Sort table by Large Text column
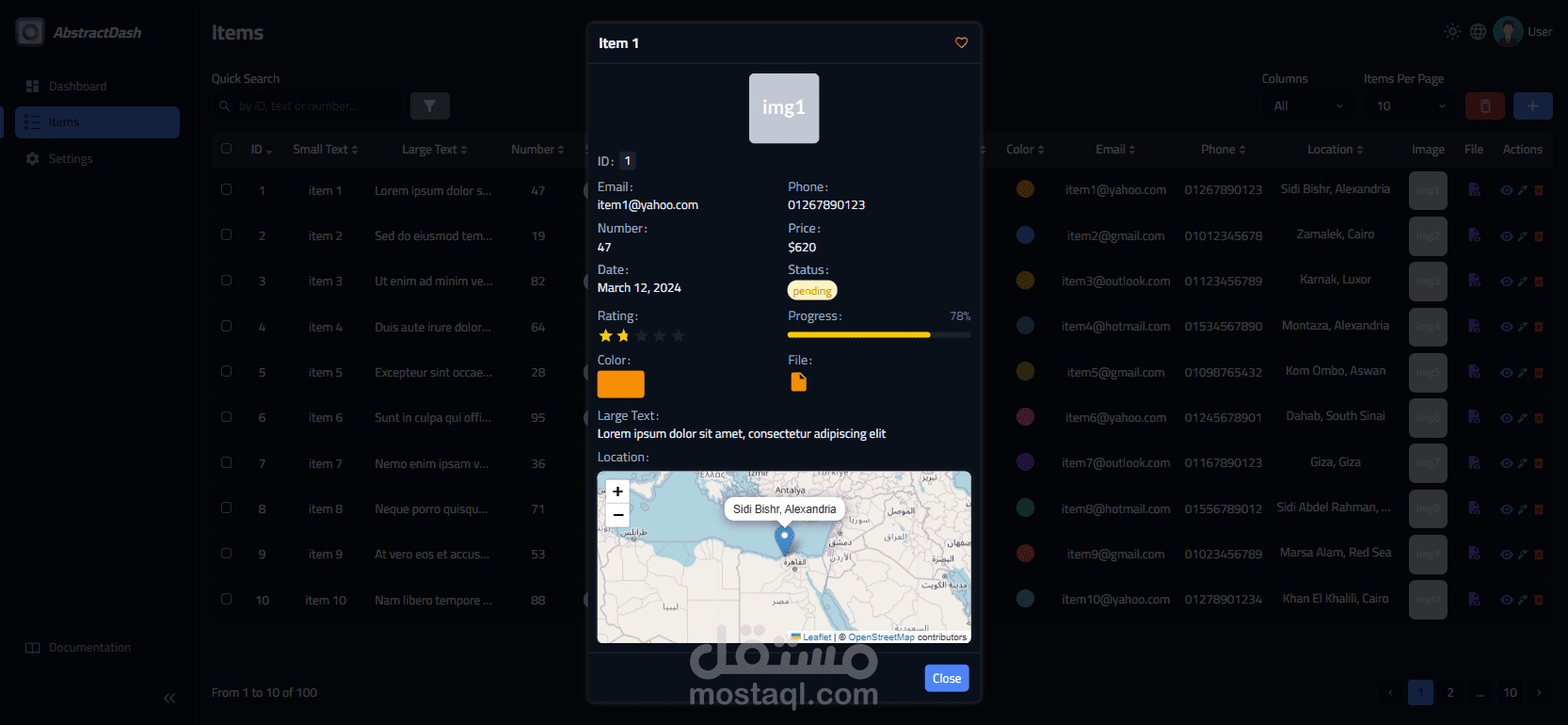Viewport: 1568px width, 725px height. tap(434, 150)
